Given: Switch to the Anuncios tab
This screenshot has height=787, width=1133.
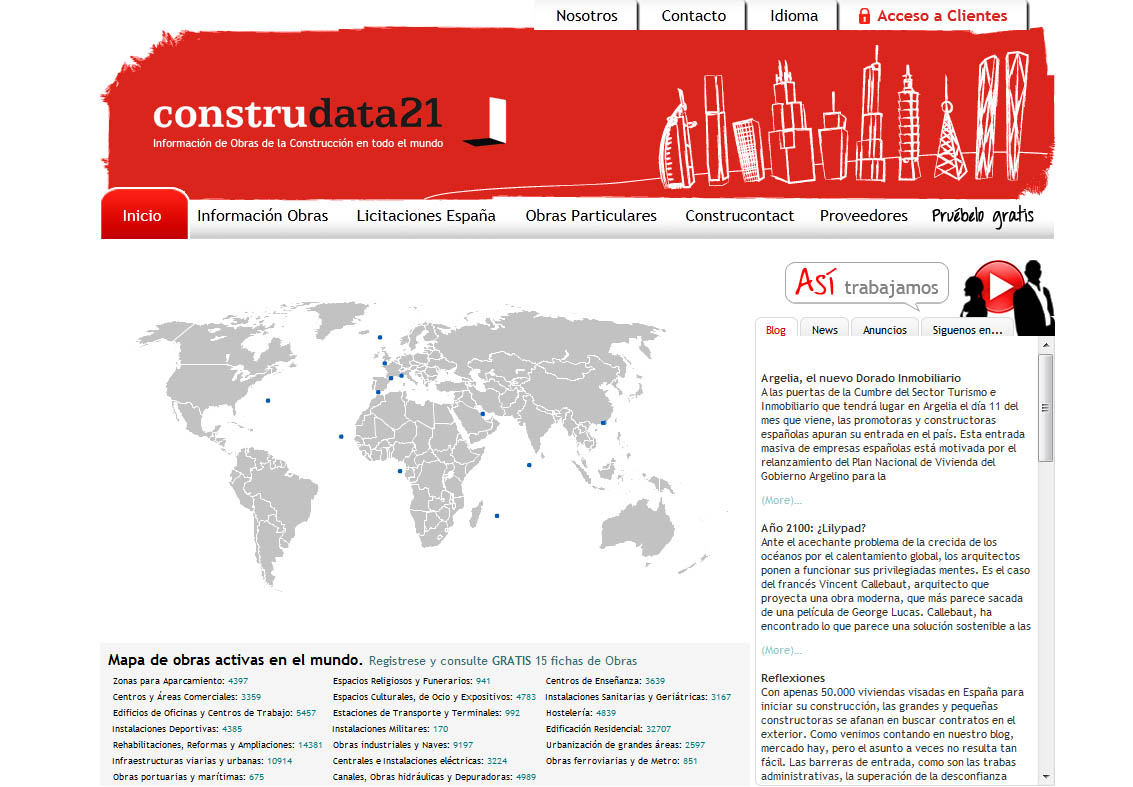Looking at the screenshot, I should (x=884, y=330).
